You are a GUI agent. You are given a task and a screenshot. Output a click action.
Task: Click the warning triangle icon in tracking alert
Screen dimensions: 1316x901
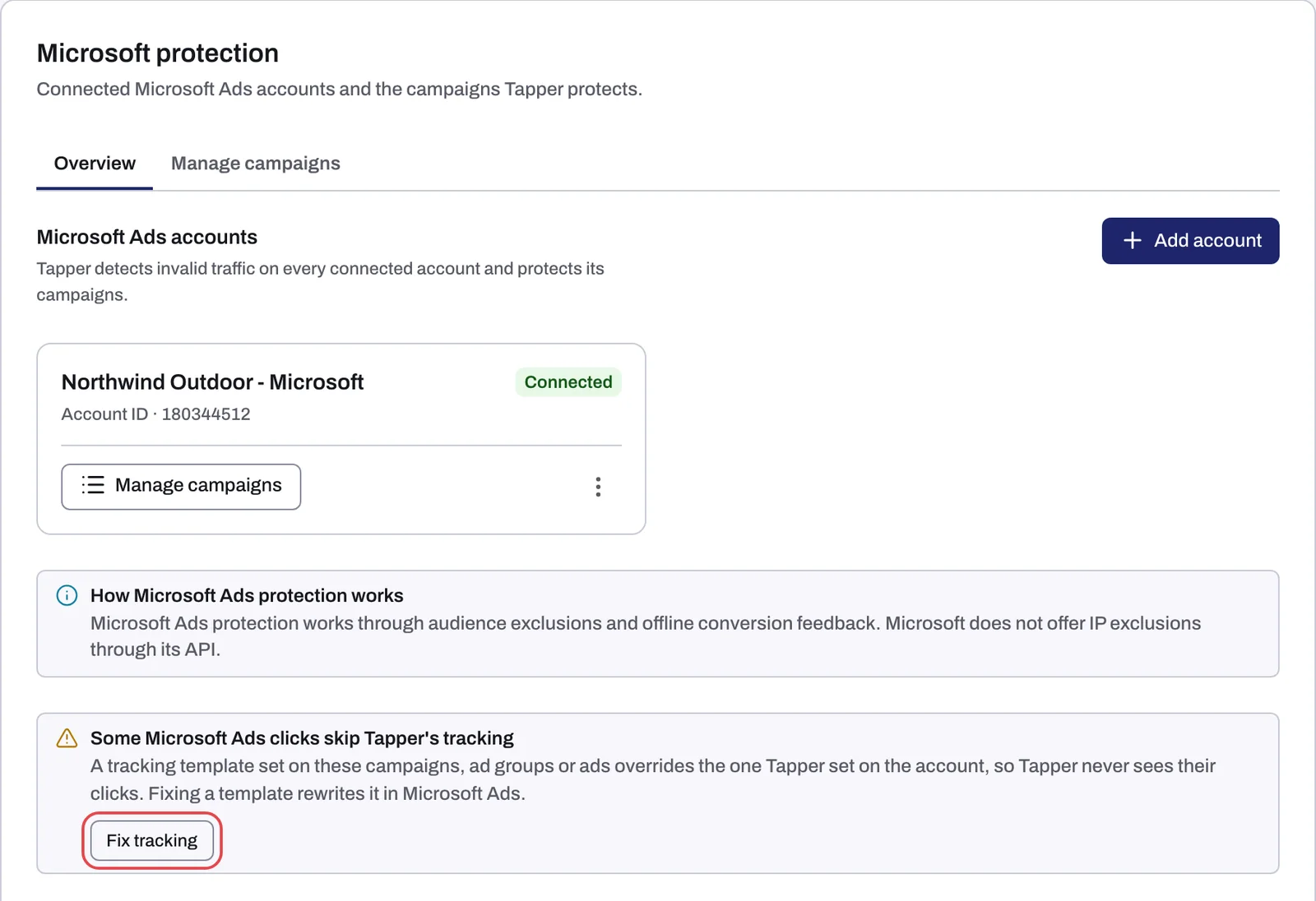67,738
